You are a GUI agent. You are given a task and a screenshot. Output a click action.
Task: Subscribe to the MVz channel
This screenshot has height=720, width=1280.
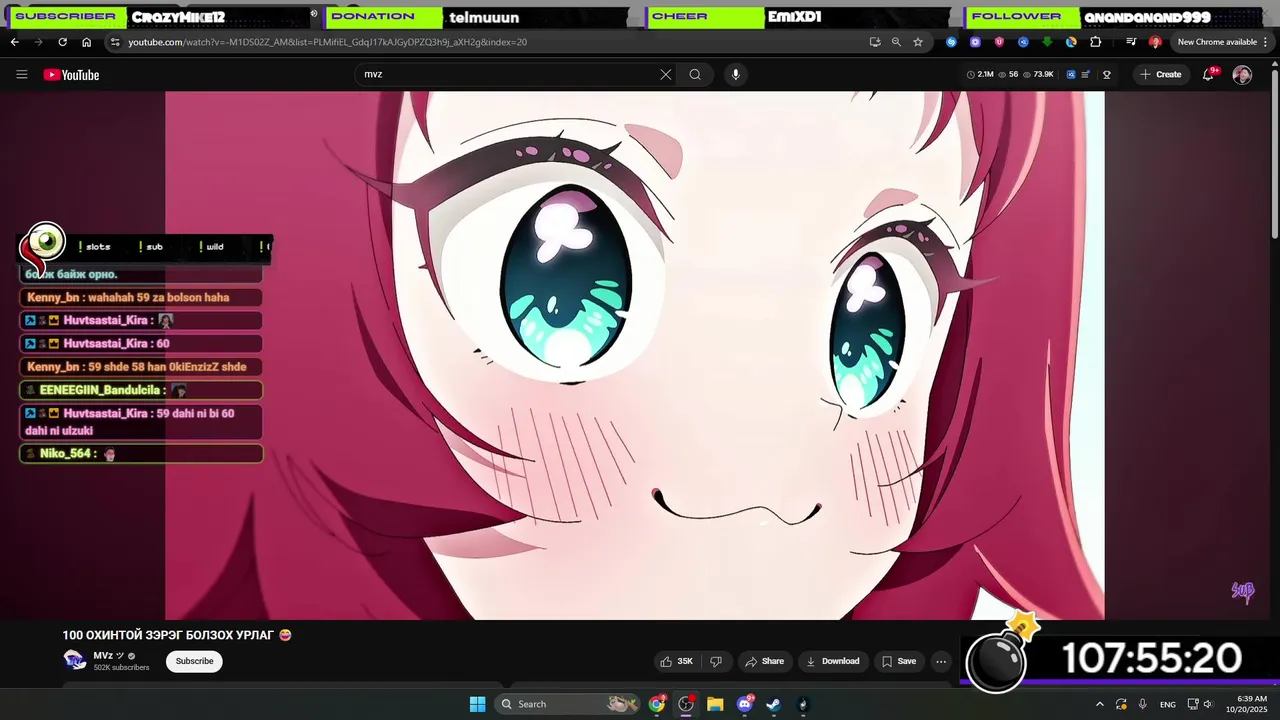click(194, 661)
